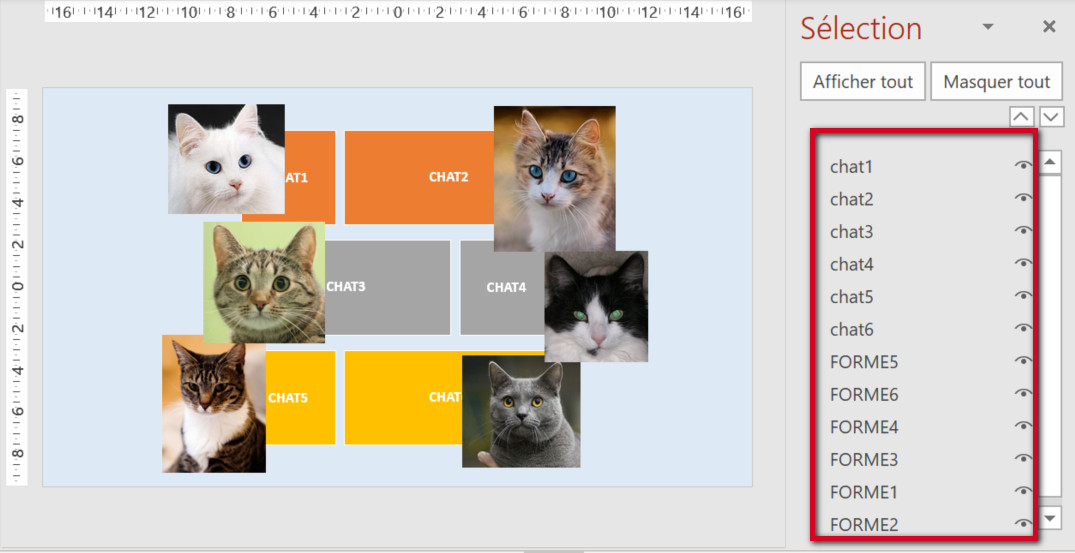1075x553 pixels.
Task: Click the Masquer tout button
Action: (996, 82)
